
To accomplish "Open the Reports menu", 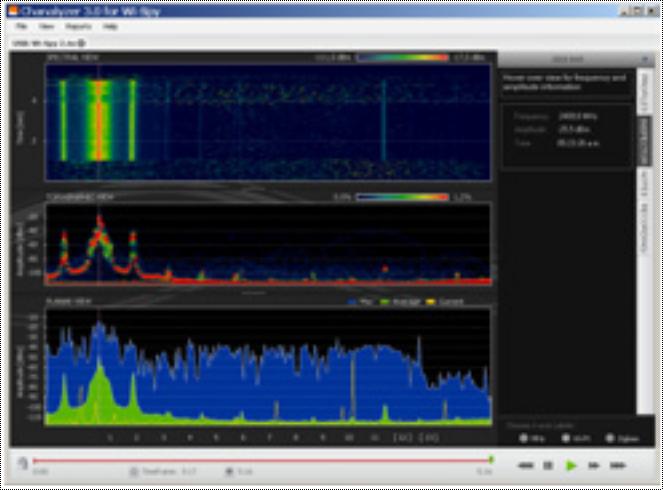I will [x=77, y=27].
